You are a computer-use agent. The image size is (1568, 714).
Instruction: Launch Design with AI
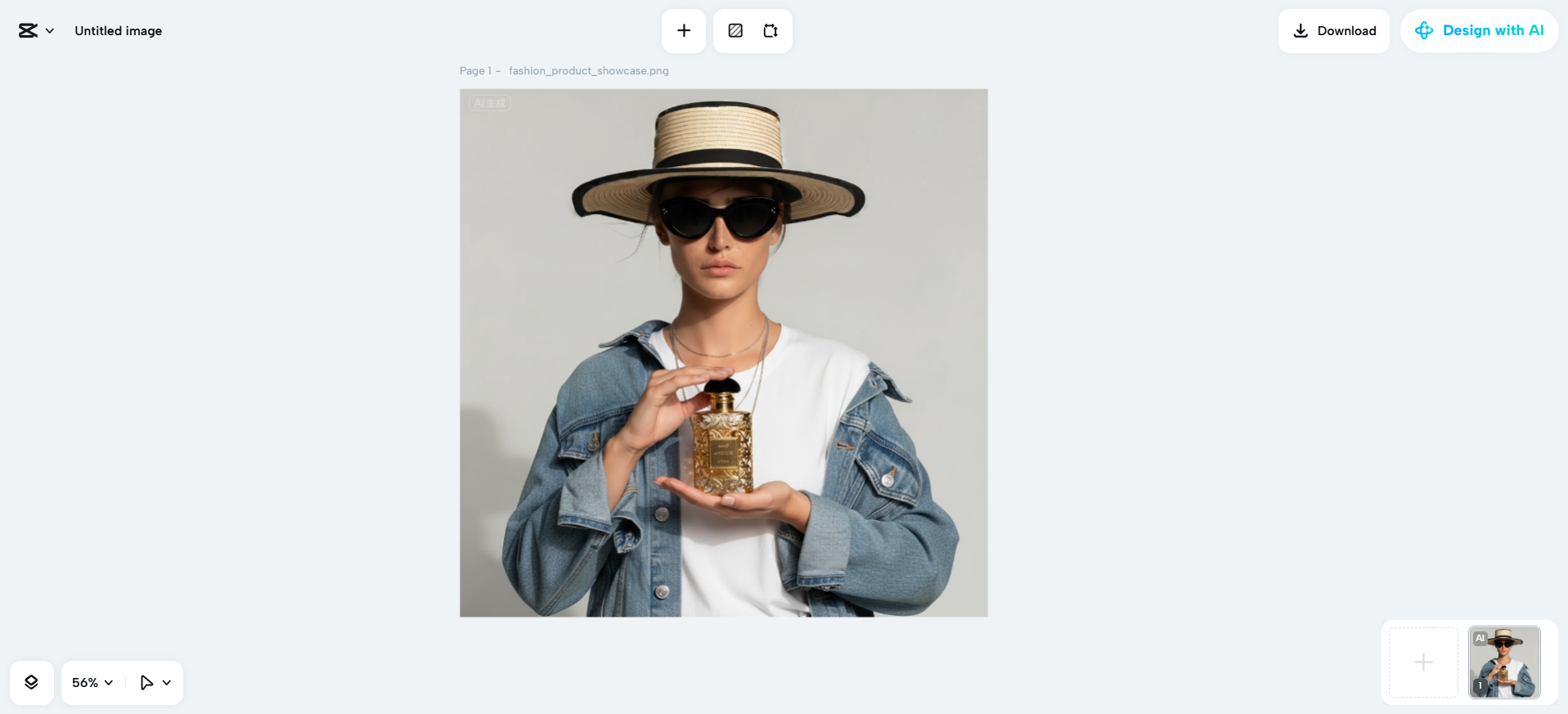click(1479, 31)
